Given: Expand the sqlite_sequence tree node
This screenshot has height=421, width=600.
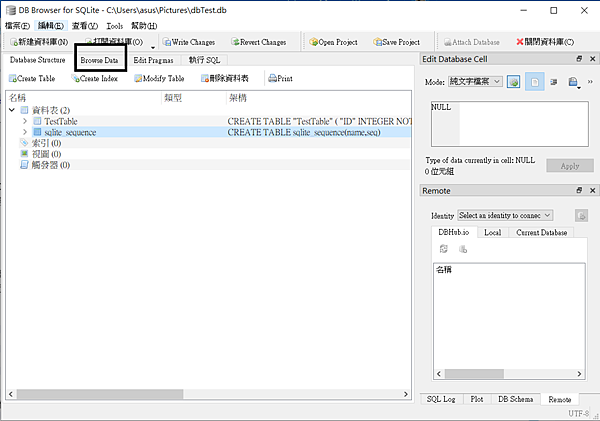Looking at the screenshot, I should [x=25, y=132].
